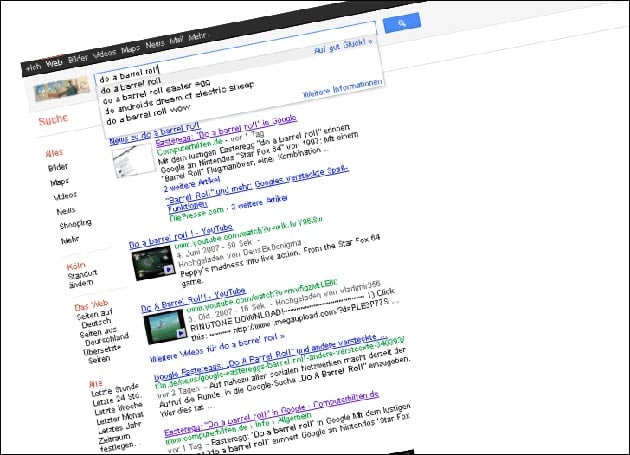
Task: Open 'Barrel Roll und mehr: Googles versteckte Spaß-Funktionen'
Action: point(257,187)
